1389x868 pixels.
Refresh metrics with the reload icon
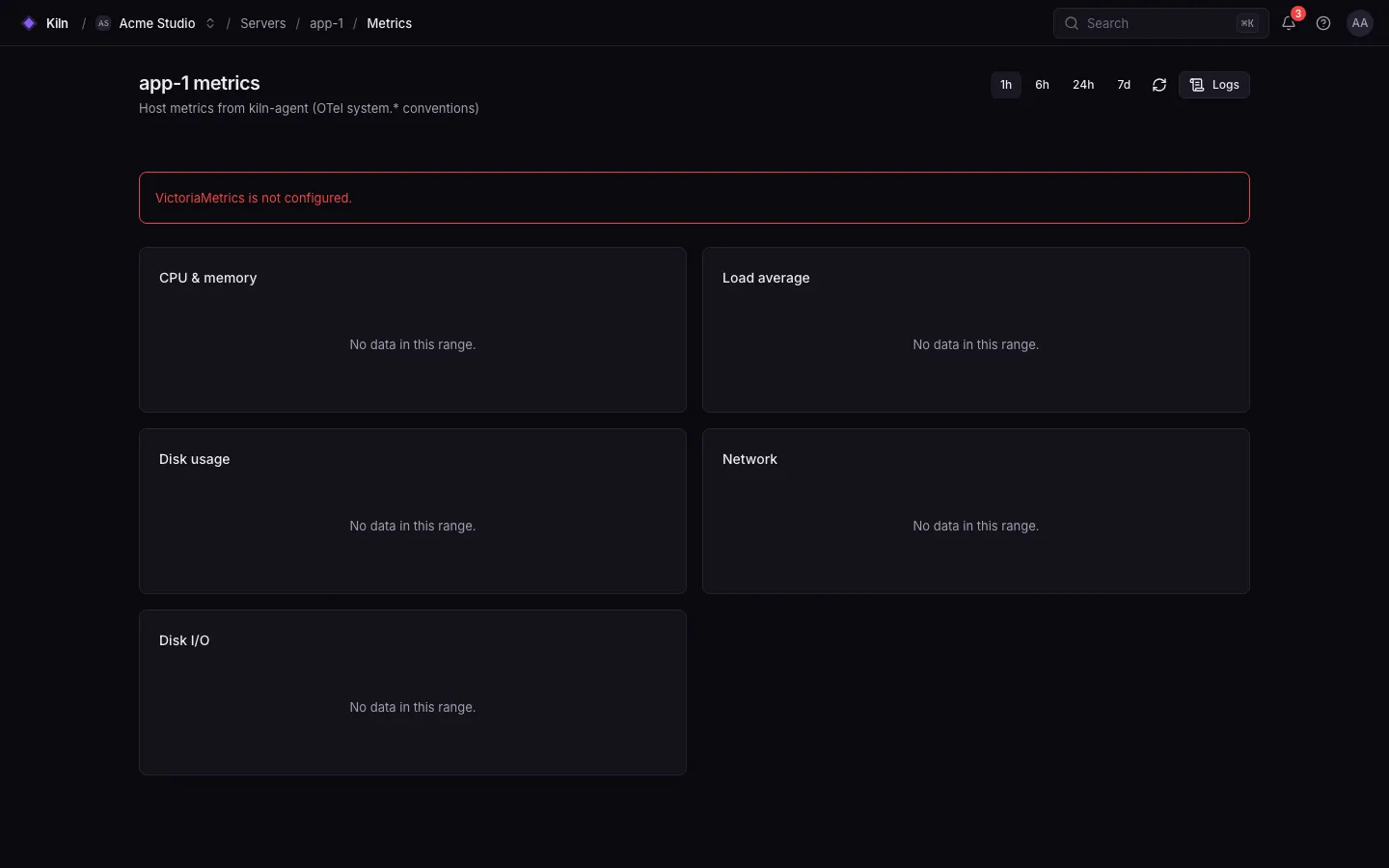(x=1159, y=85)
